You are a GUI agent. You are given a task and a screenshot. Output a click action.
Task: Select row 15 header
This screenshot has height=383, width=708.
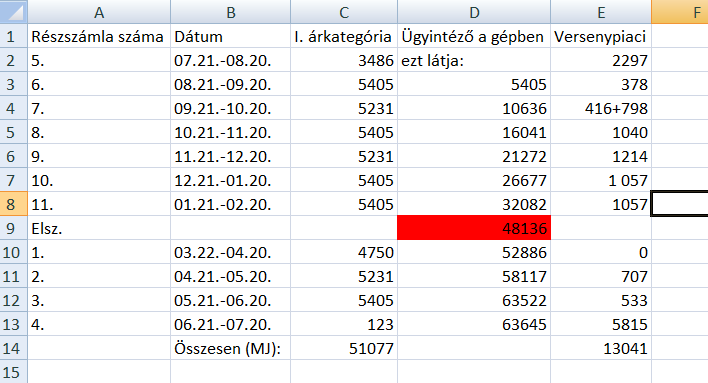pos(14,372)
